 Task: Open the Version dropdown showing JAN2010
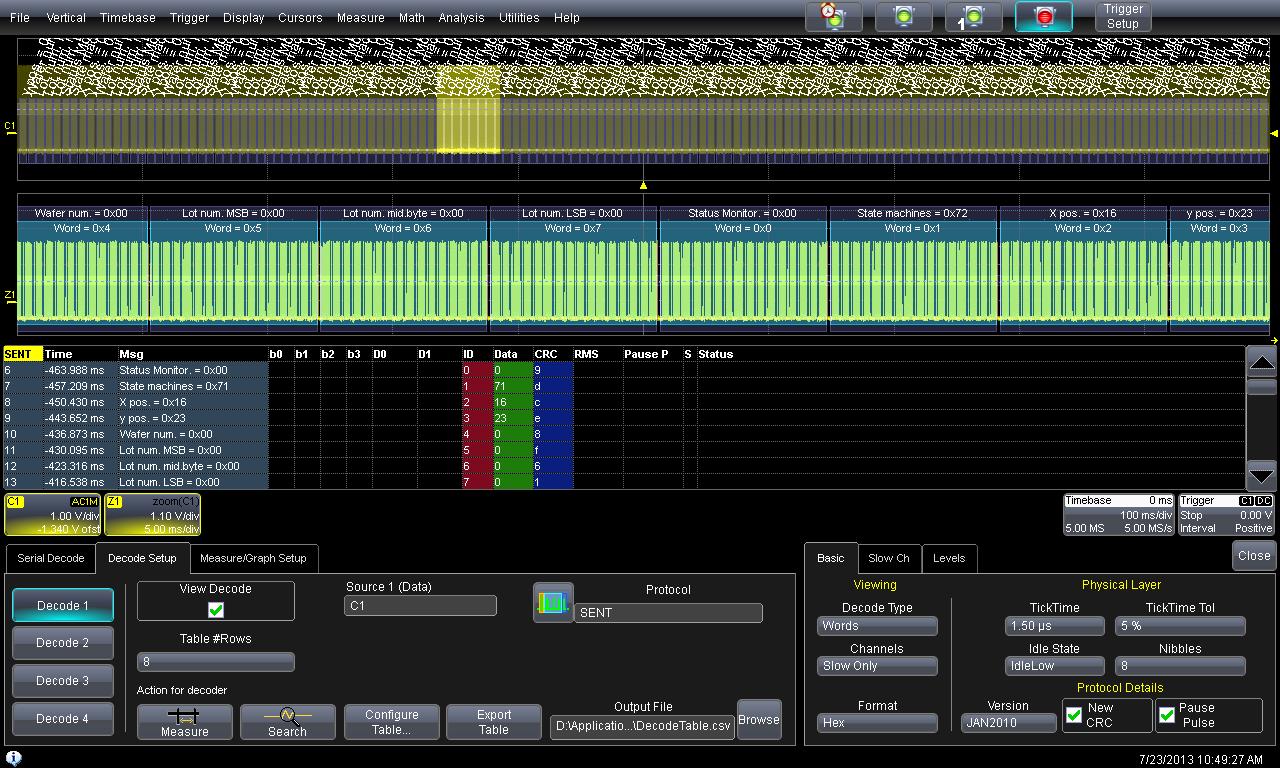1007,723
